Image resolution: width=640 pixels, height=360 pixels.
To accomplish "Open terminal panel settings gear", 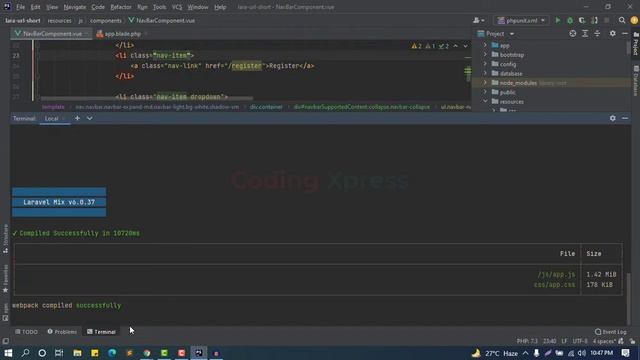I will (613, 118).
